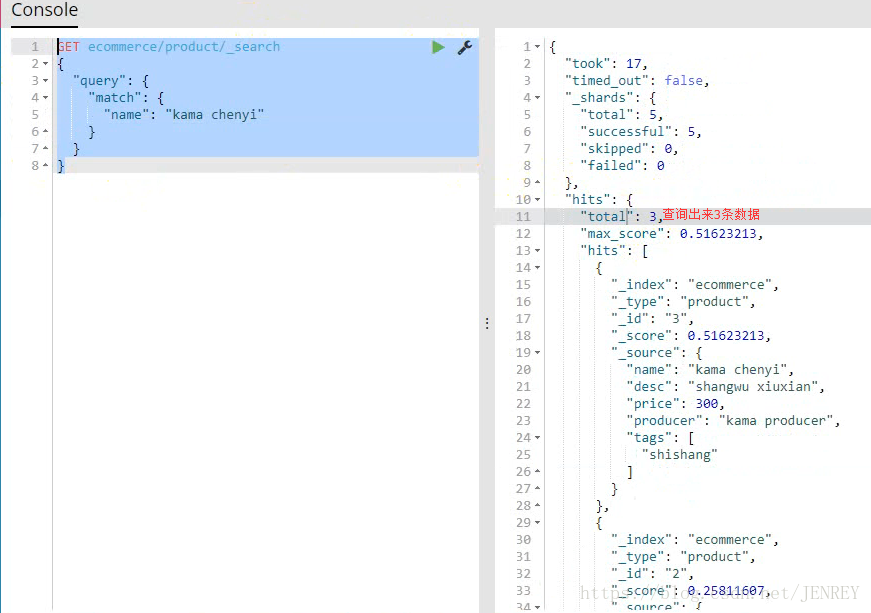The height and width of the screenshot is (613, 871).
Task: Click the "_score": 0.51623213 line
Action: [691, 336]
